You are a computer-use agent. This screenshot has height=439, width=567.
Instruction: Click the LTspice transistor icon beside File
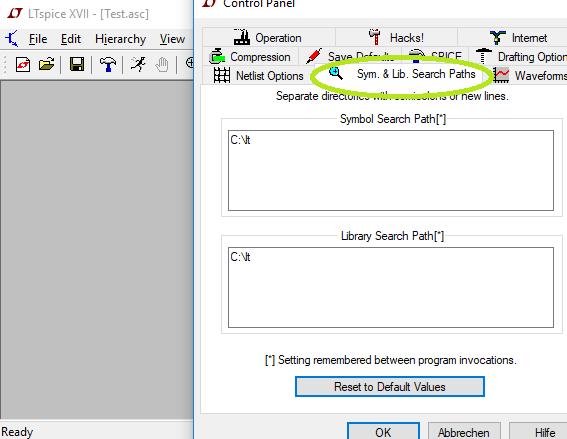click(x=12, y=39)
